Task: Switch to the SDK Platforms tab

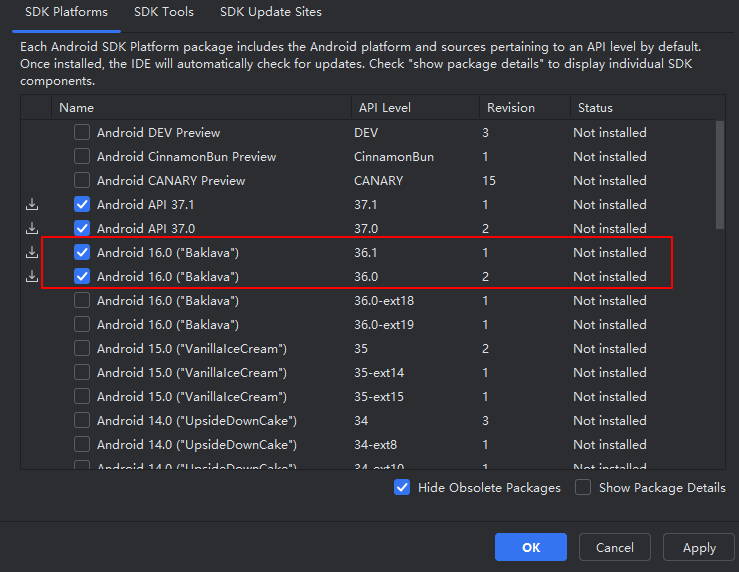Action: pos(66,12)
